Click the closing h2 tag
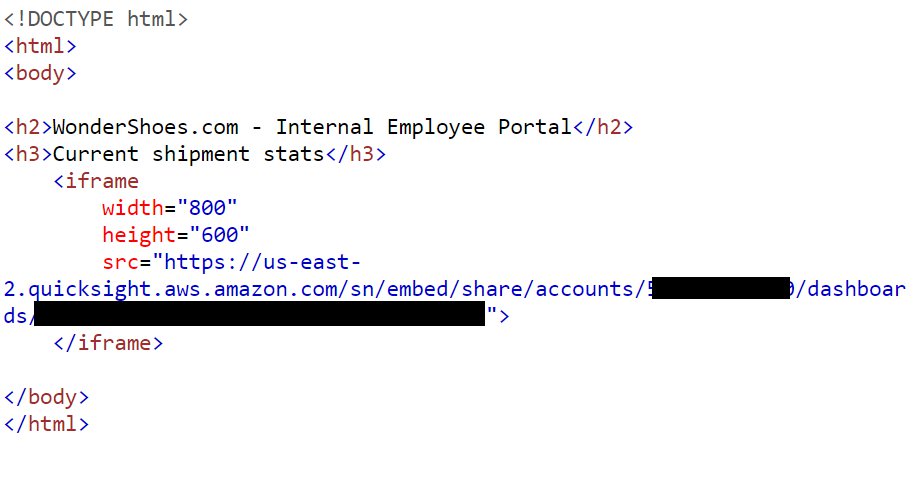 [x=603, y=127]
